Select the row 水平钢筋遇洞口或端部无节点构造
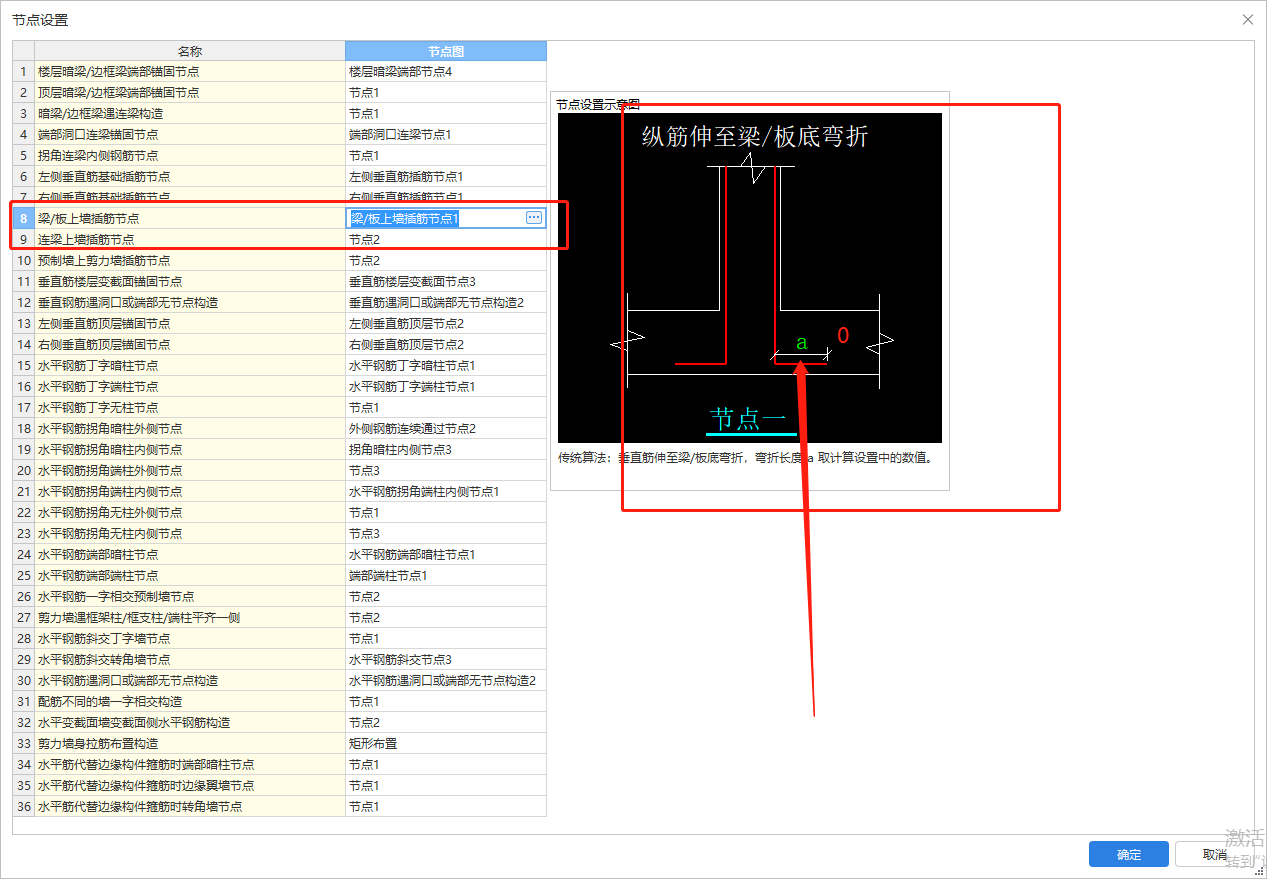Viewport: 1267px width, 879px height. [280, 680]
